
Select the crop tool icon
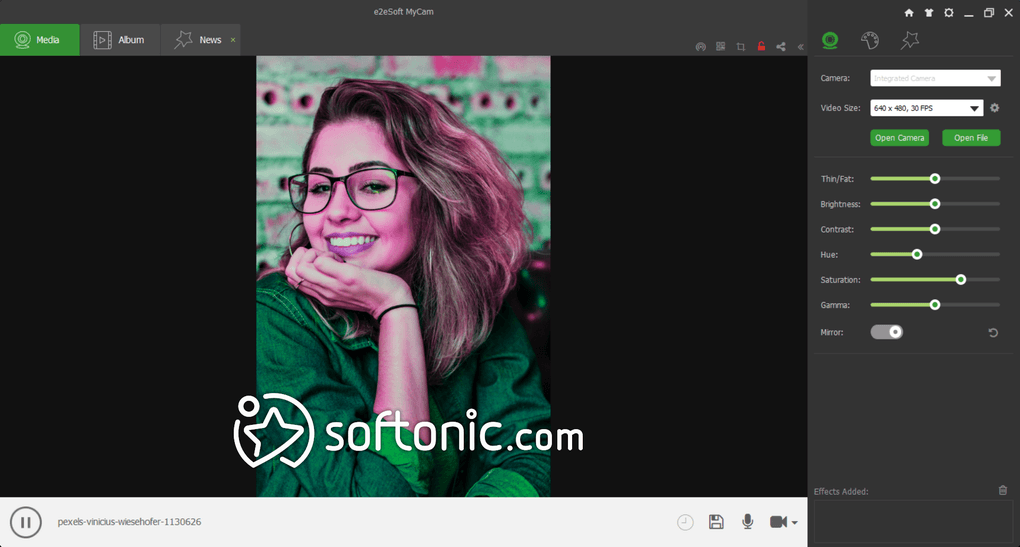click(x=741, y=47)
